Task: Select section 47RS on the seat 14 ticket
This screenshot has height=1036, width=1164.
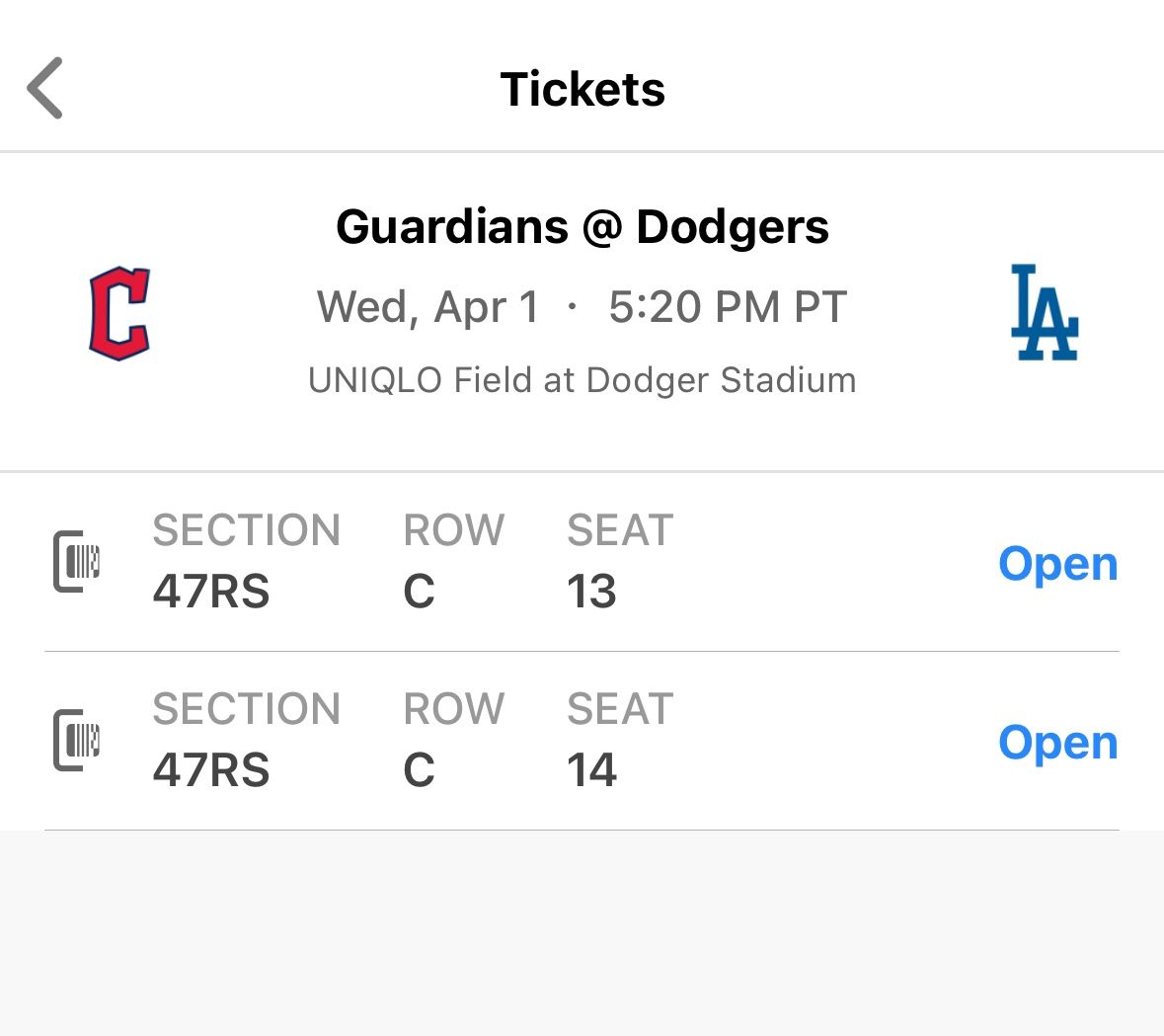Action: (211, 770)
